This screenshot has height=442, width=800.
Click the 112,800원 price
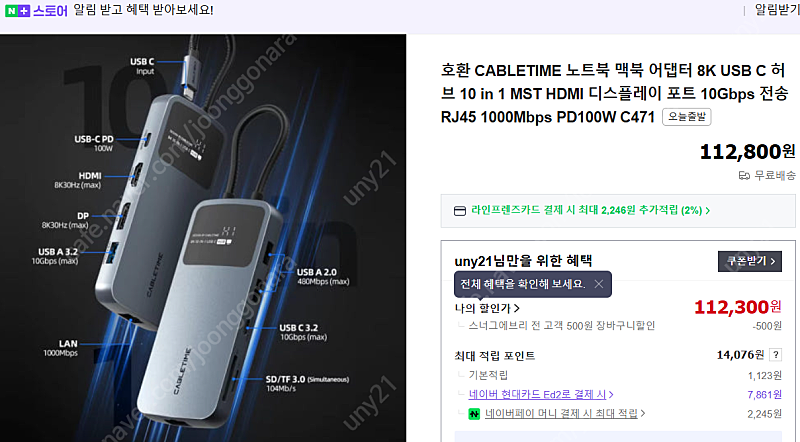(747, 152)
